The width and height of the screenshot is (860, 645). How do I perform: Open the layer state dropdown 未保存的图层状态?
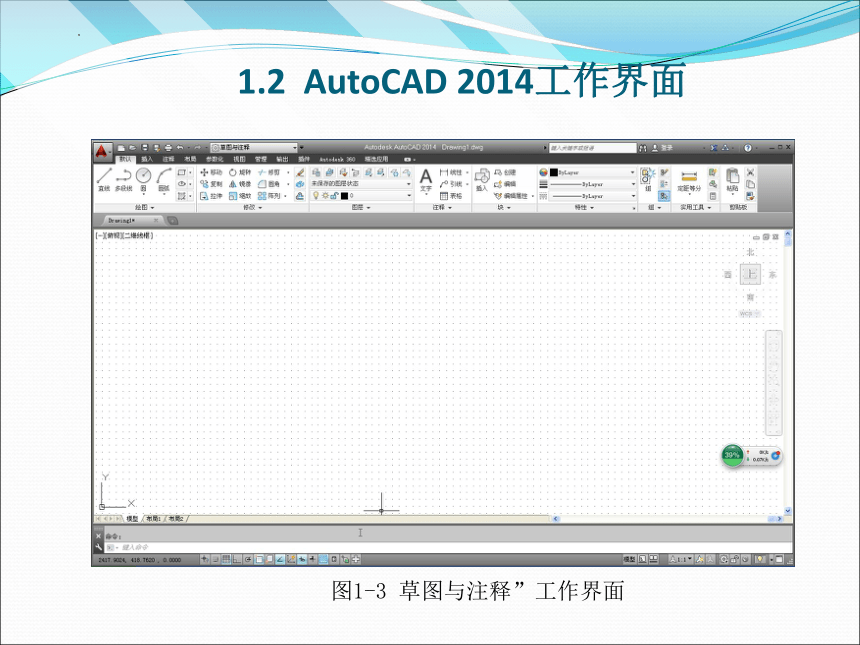coord(361,184)
